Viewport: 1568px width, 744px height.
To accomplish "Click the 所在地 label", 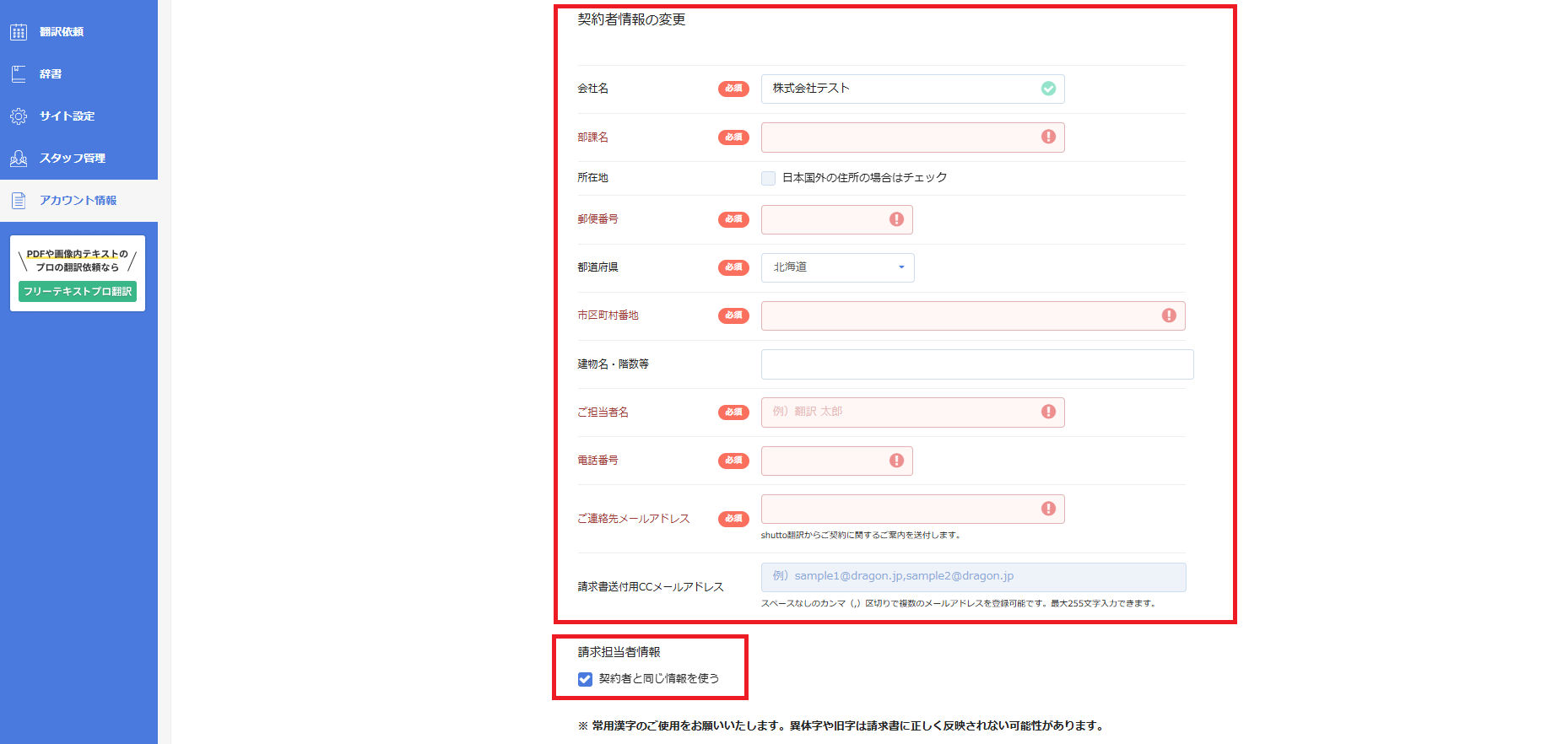I will click(x=592, y=178).
